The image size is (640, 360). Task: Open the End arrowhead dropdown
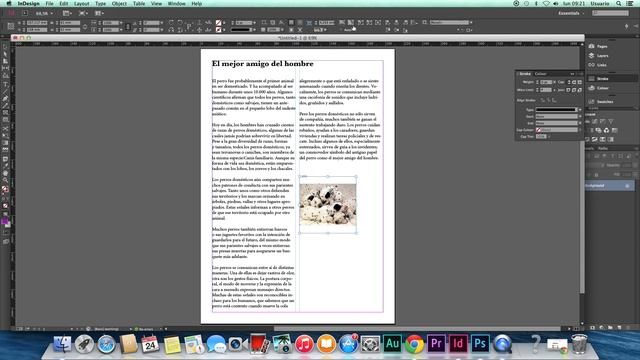pyautogui.click(x=557, y=123)
